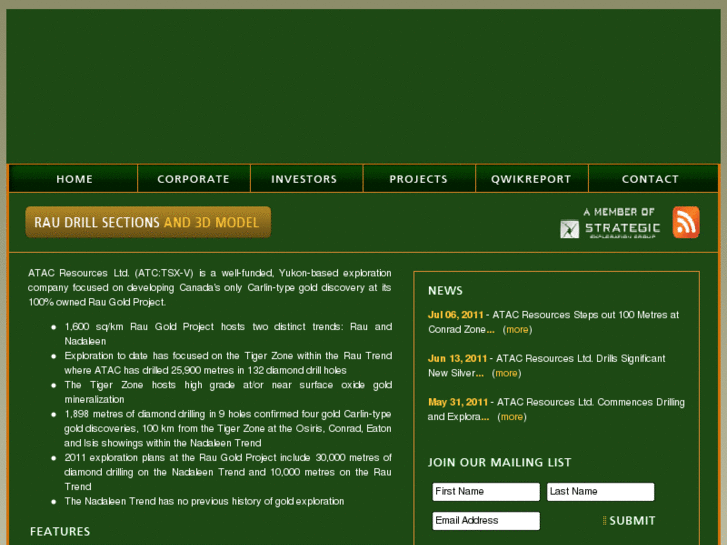Select the May 31, 2011 news date
Image resolution: width=727 pixels, height=545 pixels.
pos(458,402)
